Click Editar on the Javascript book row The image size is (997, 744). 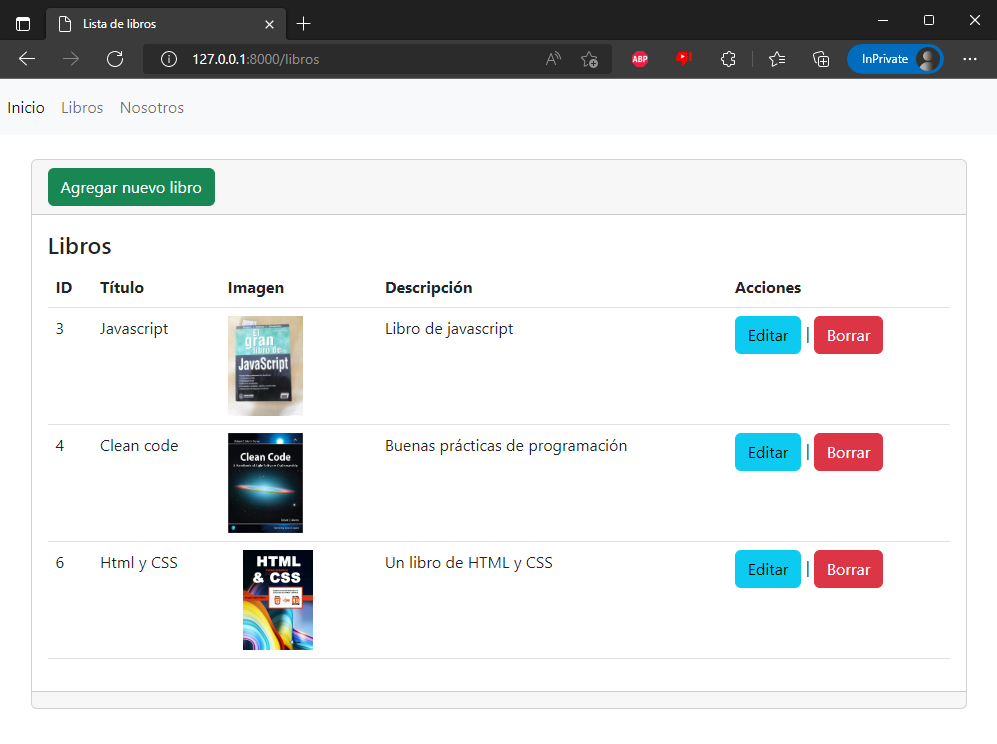[x=767, y=335]
